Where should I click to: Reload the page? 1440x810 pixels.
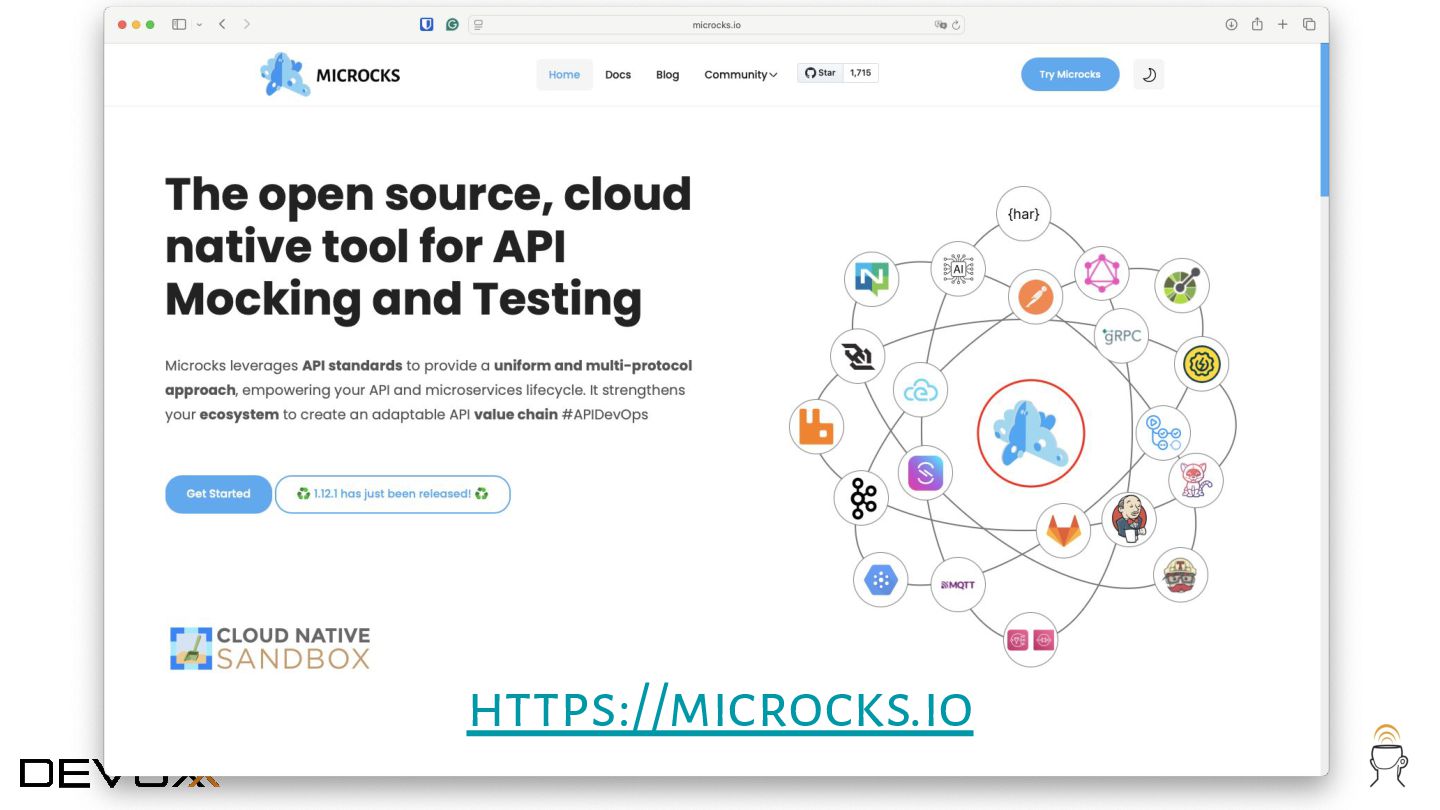[956, 25]
